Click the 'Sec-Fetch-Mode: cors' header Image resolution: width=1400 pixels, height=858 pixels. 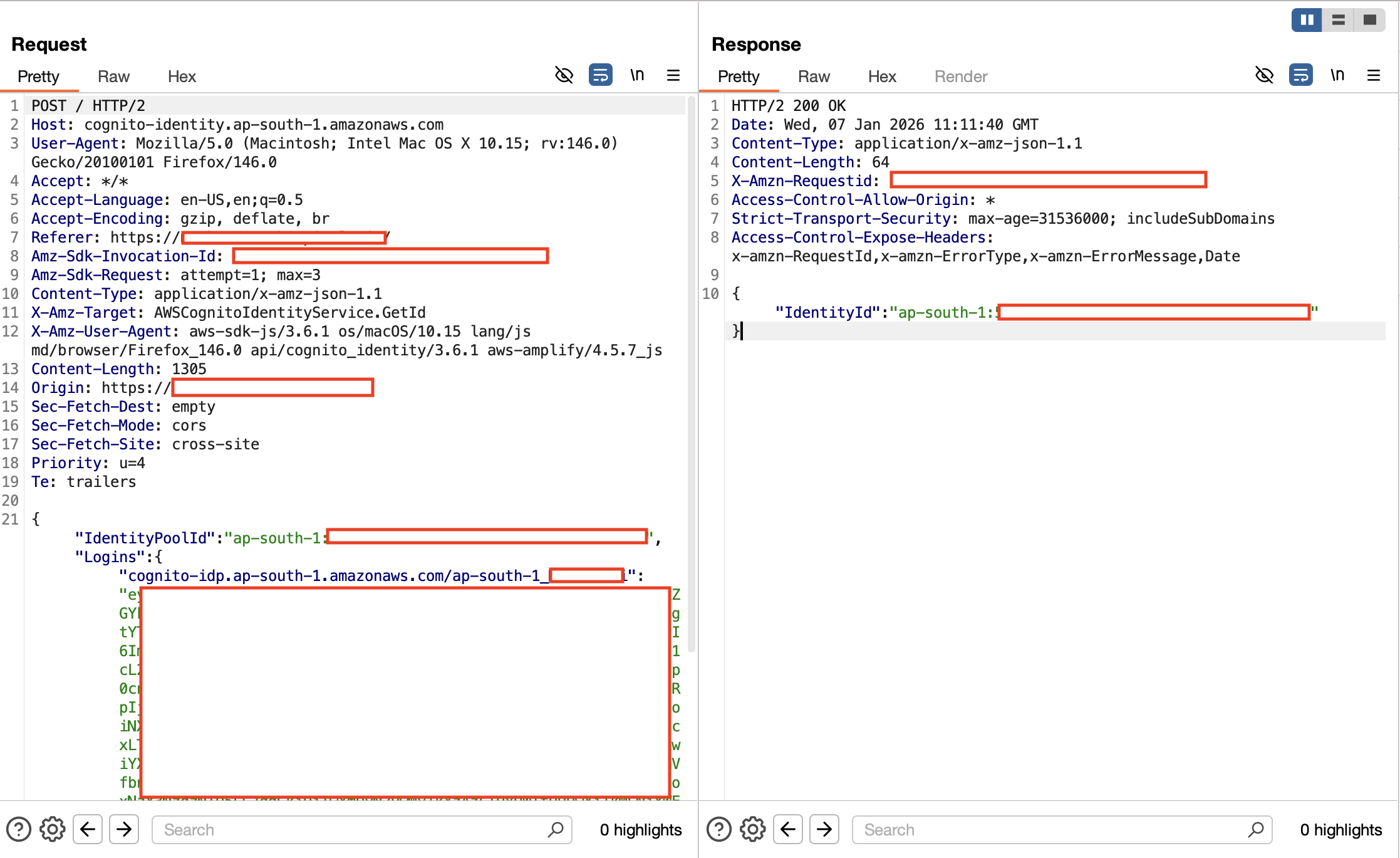tap(119, 425)
